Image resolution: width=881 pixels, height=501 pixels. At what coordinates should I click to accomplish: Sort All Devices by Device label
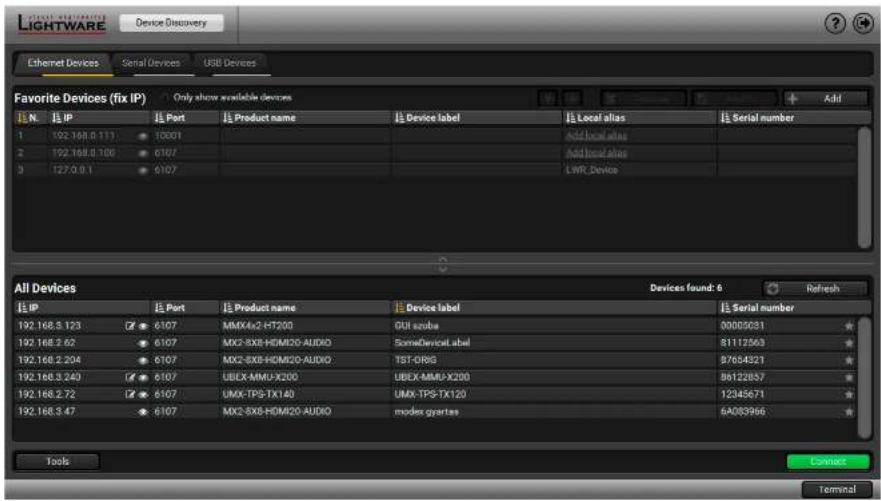(427, 308)
